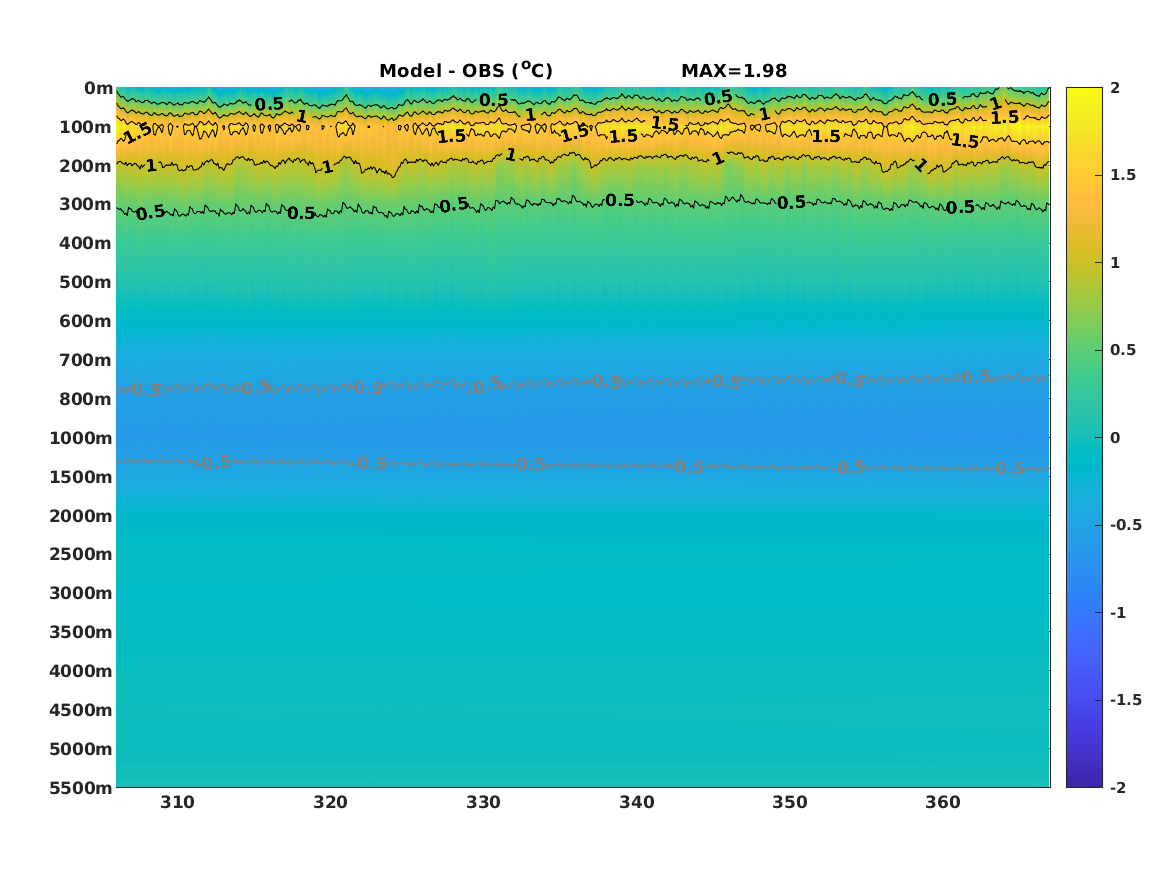Select the "340" x-axis tick label
Viewport: 1167px width, 875px height.
click(637, 802)
